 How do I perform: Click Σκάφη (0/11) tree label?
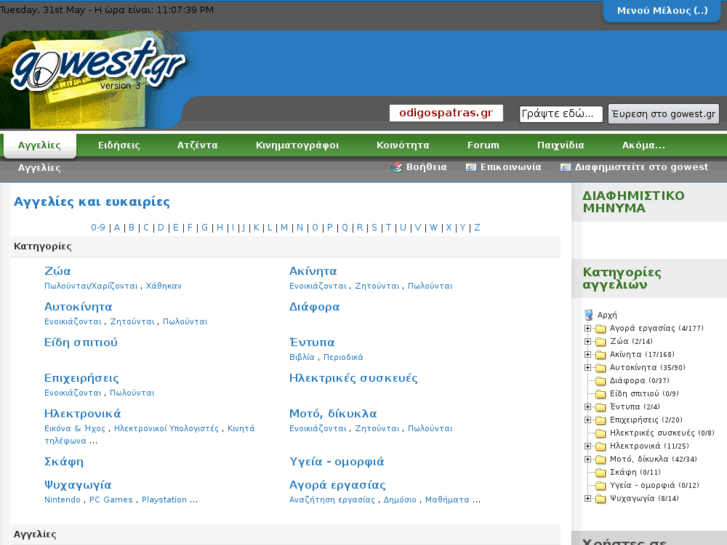(x=635, y=472)
